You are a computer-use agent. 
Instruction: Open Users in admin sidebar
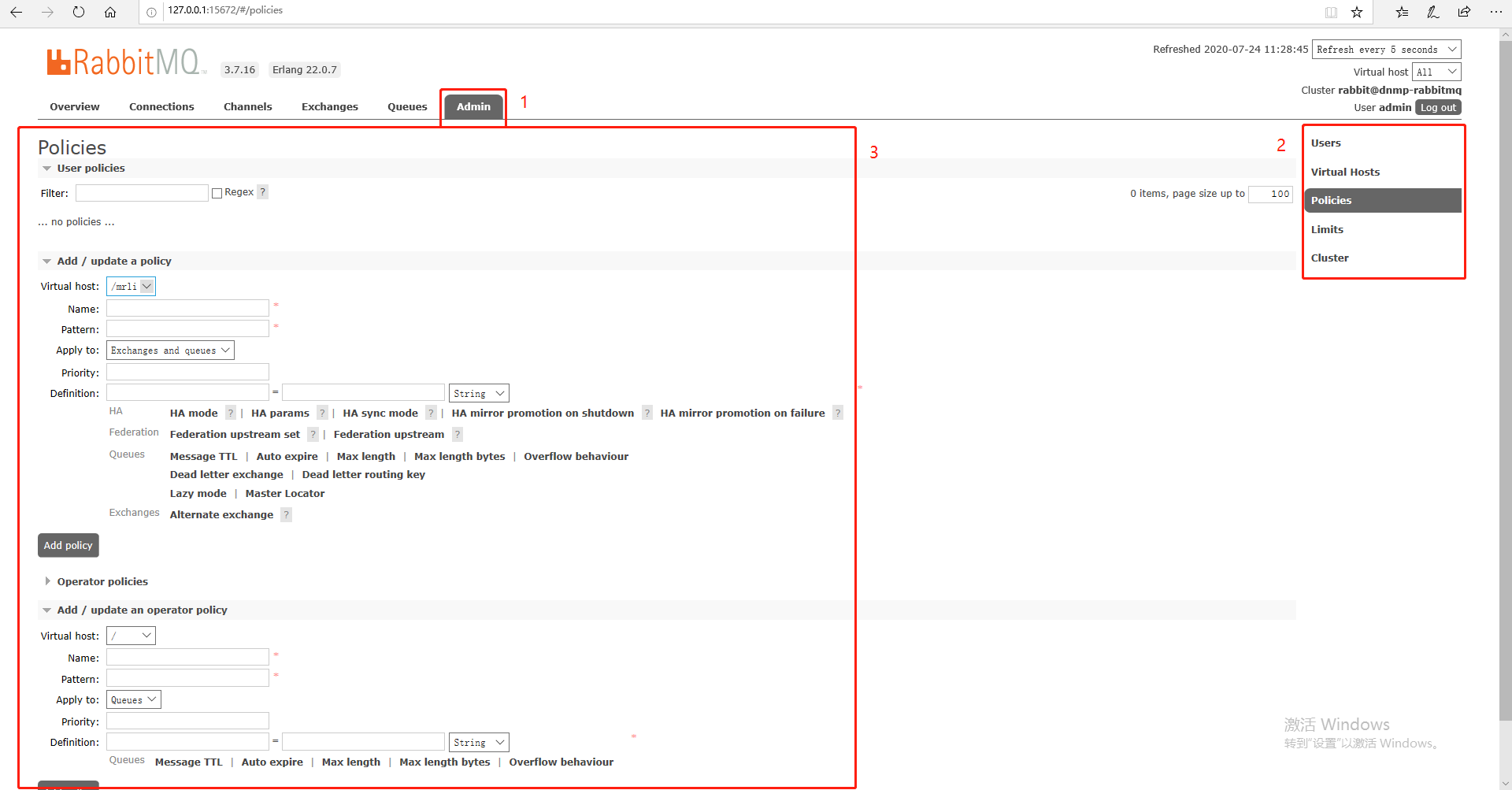pyautogui.click(x=1326, y=143)
